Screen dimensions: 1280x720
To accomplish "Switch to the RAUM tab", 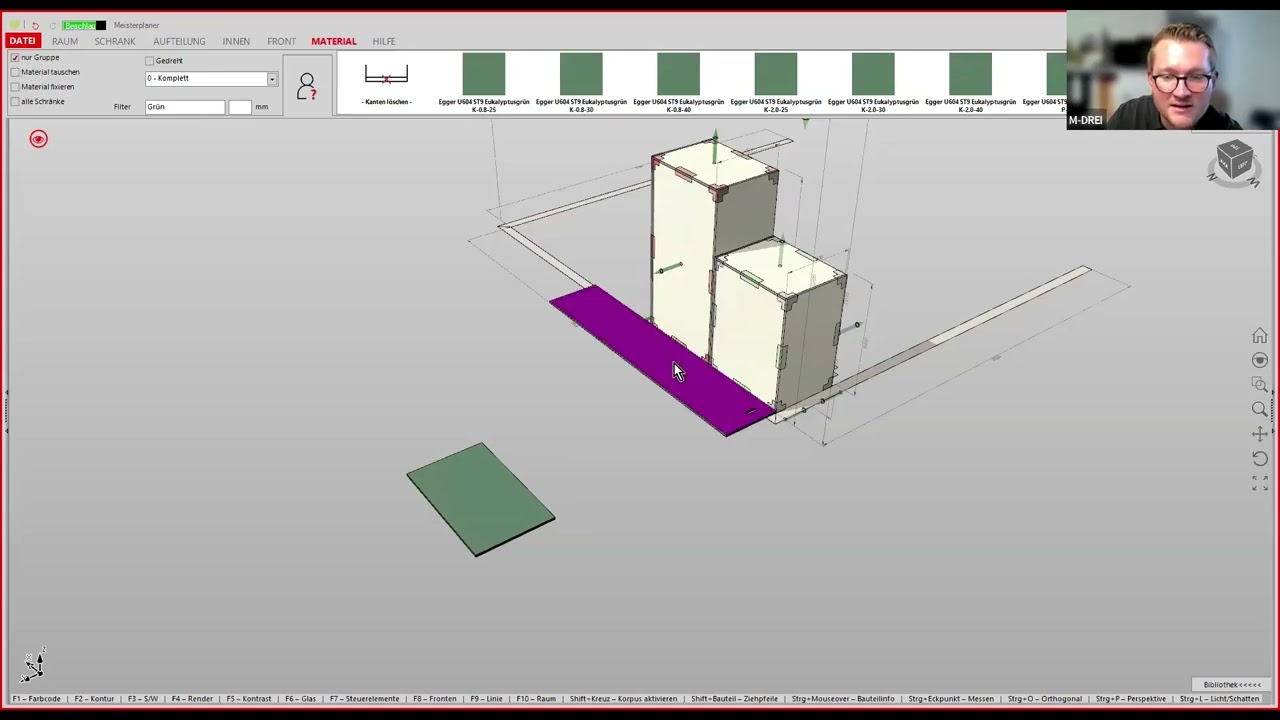I will pos(65,41).
